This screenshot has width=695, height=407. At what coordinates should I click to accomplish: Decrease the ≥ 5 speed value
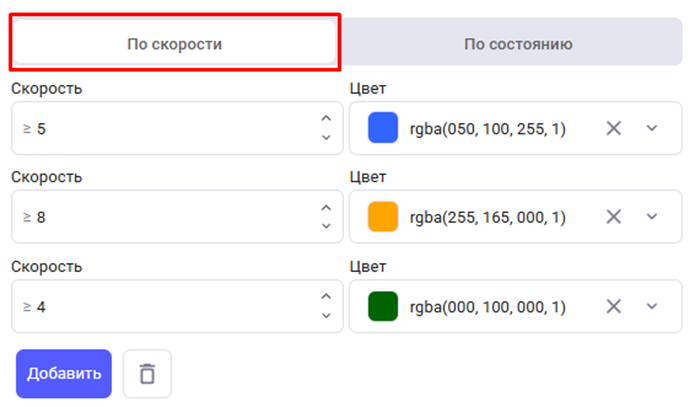[325, 137]
